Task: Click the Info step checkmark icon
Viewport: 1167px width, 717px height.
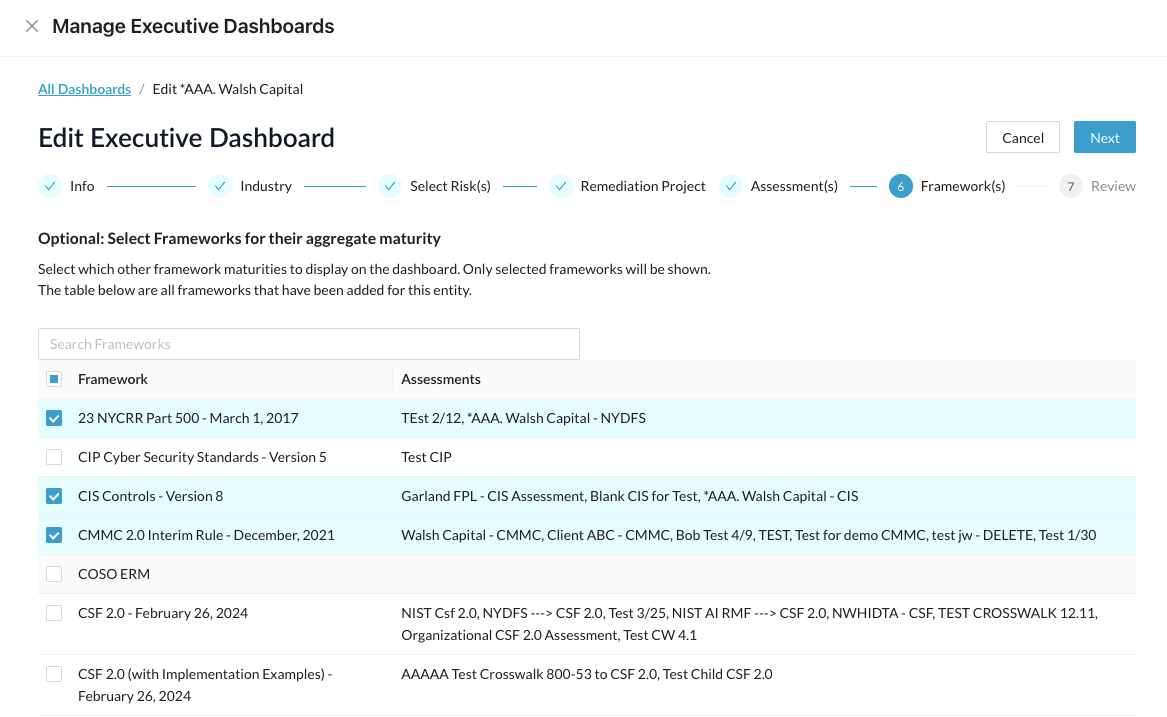Action: [50, 186]
